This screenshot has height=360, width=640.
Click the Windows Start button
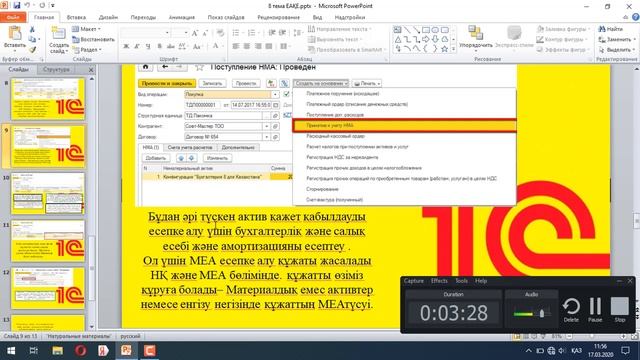11,351
